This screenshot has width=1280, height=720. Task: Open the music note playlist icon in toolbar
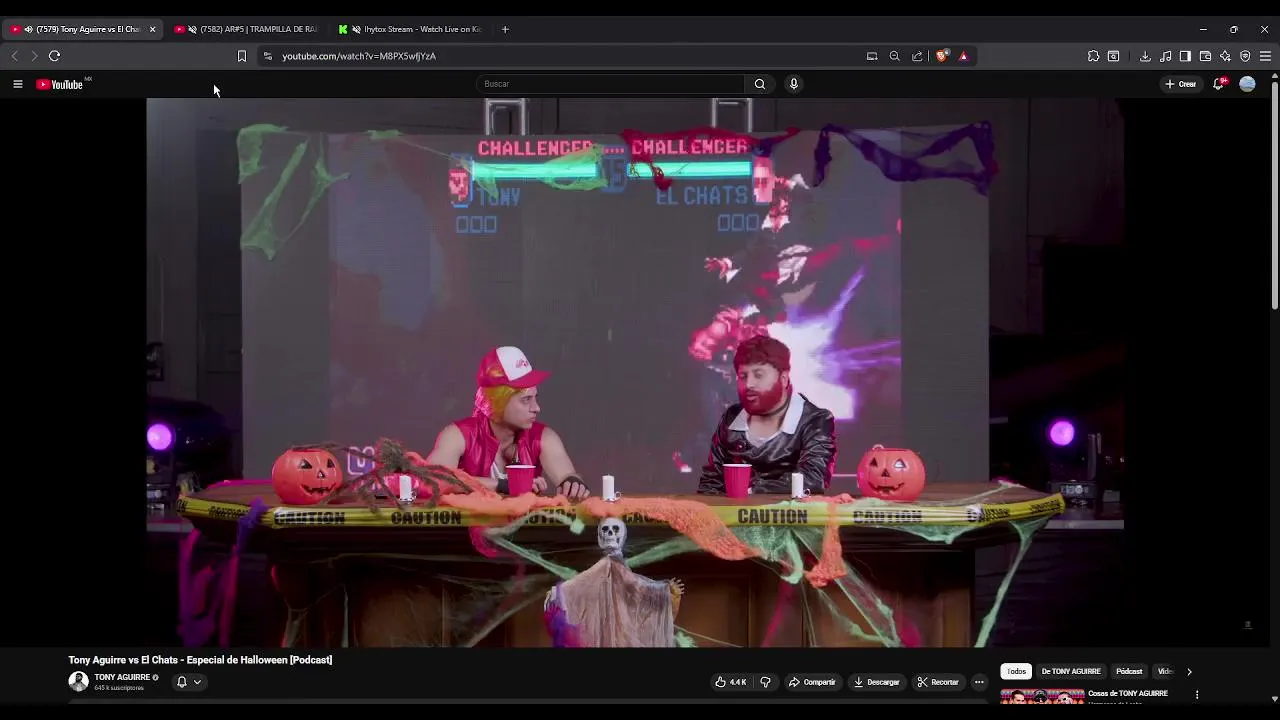click(x=1166, y=56)
